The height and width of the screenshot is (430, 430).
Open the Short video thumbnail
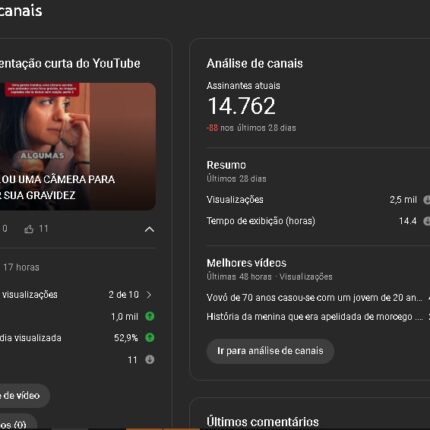[77, 146]
